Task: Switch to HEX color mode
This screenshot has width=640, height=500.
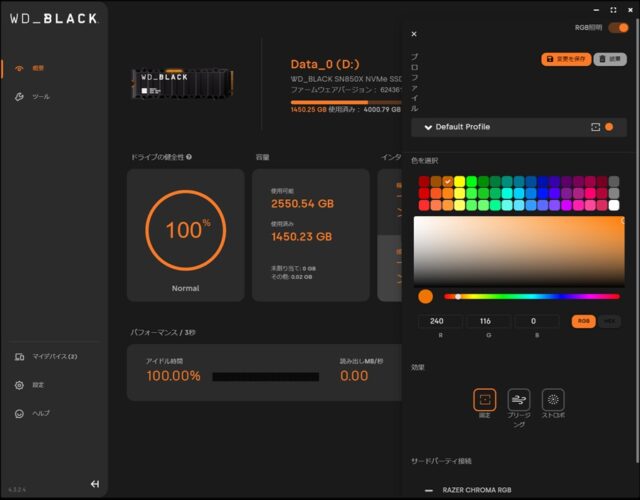Action: (609, 321)
